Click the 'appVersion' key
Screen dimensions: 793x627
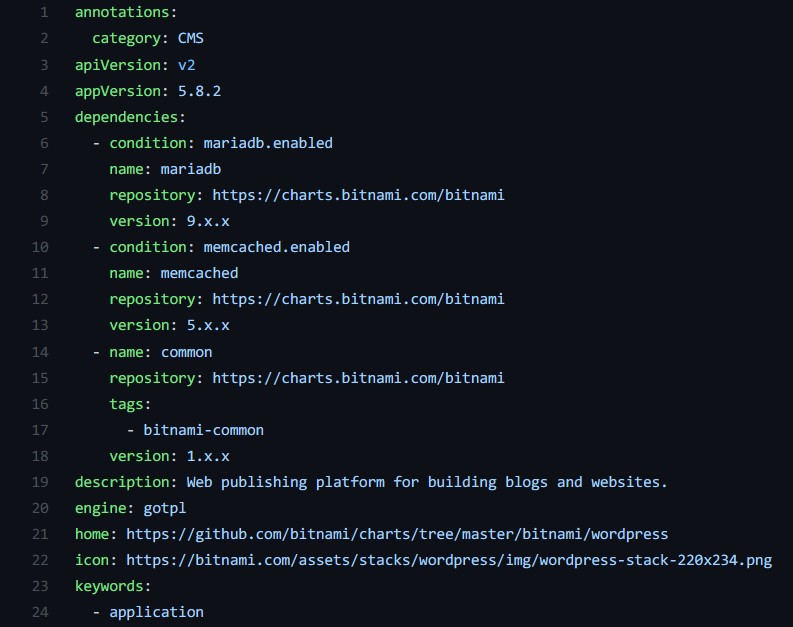click(118, 91)
